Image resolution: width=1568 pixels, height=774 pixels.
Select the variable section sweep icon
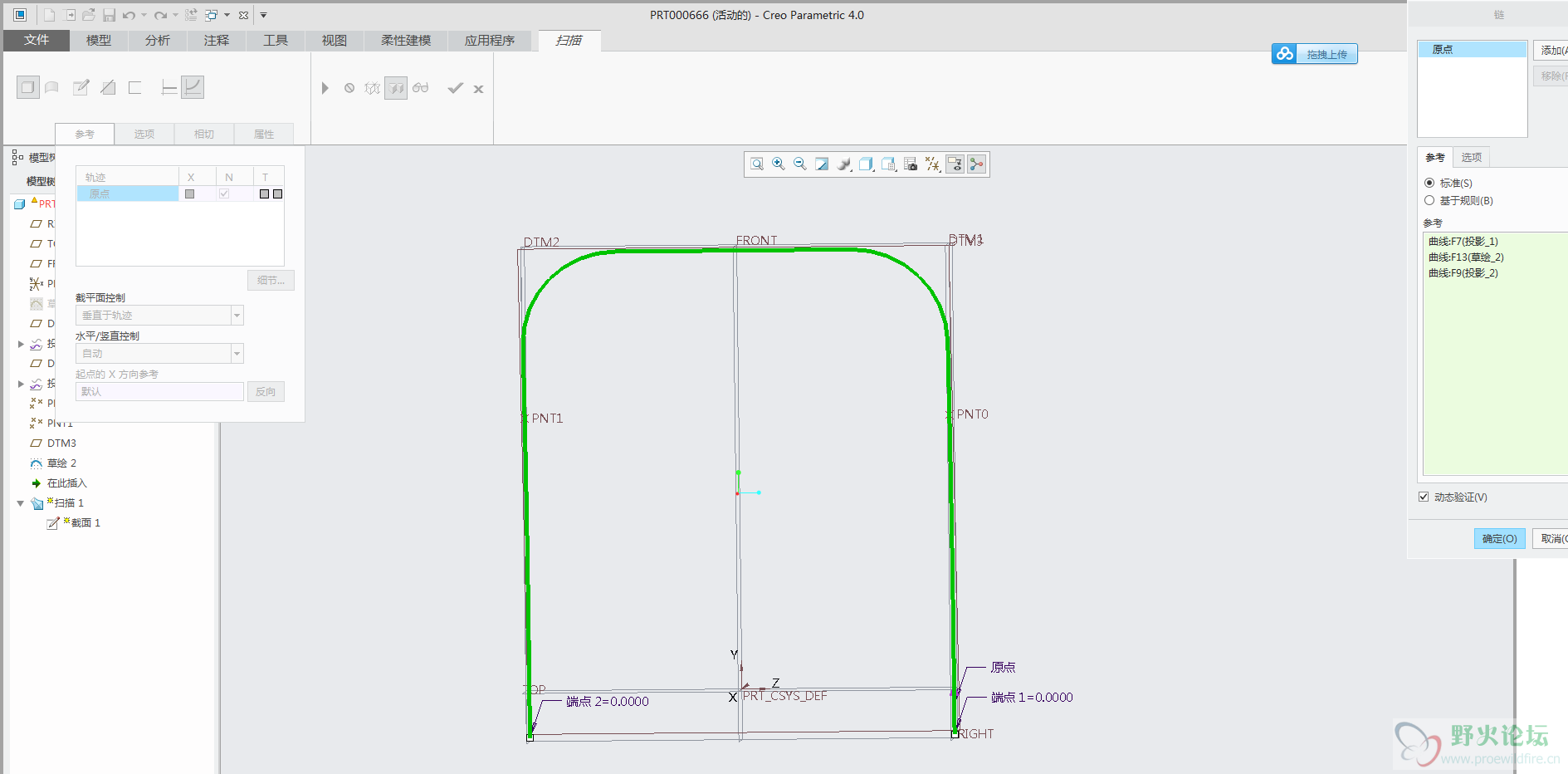pyautogui.click(x=193, y=87)
